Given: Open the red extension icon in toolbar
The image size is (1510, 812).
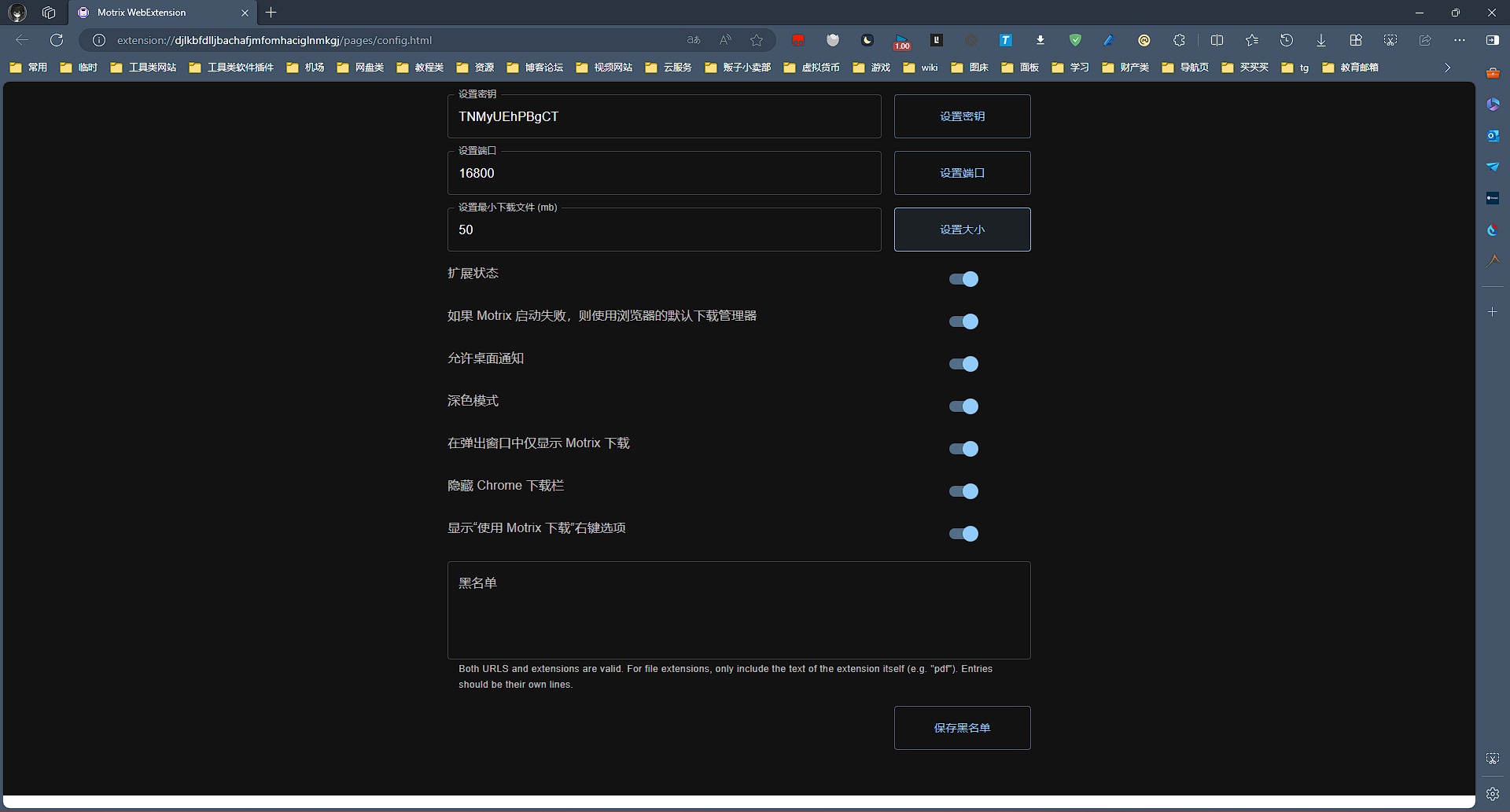Looking at the screenshot, I should pos(798,40).
